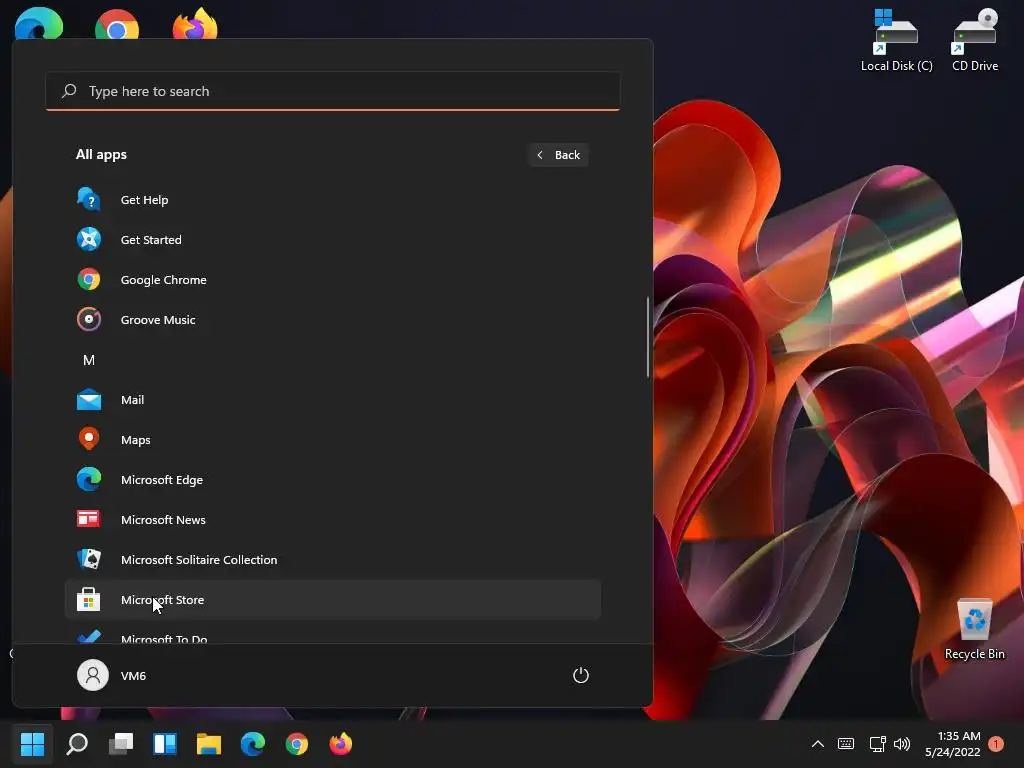The image size is (1024, 768).
Task: Click the power button icon
Action: (581, 675)
